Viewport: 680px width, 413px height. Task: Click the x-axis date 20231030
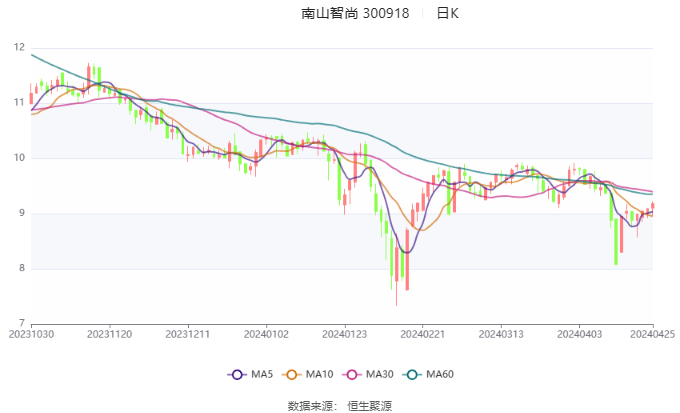(x=31, y=334)
